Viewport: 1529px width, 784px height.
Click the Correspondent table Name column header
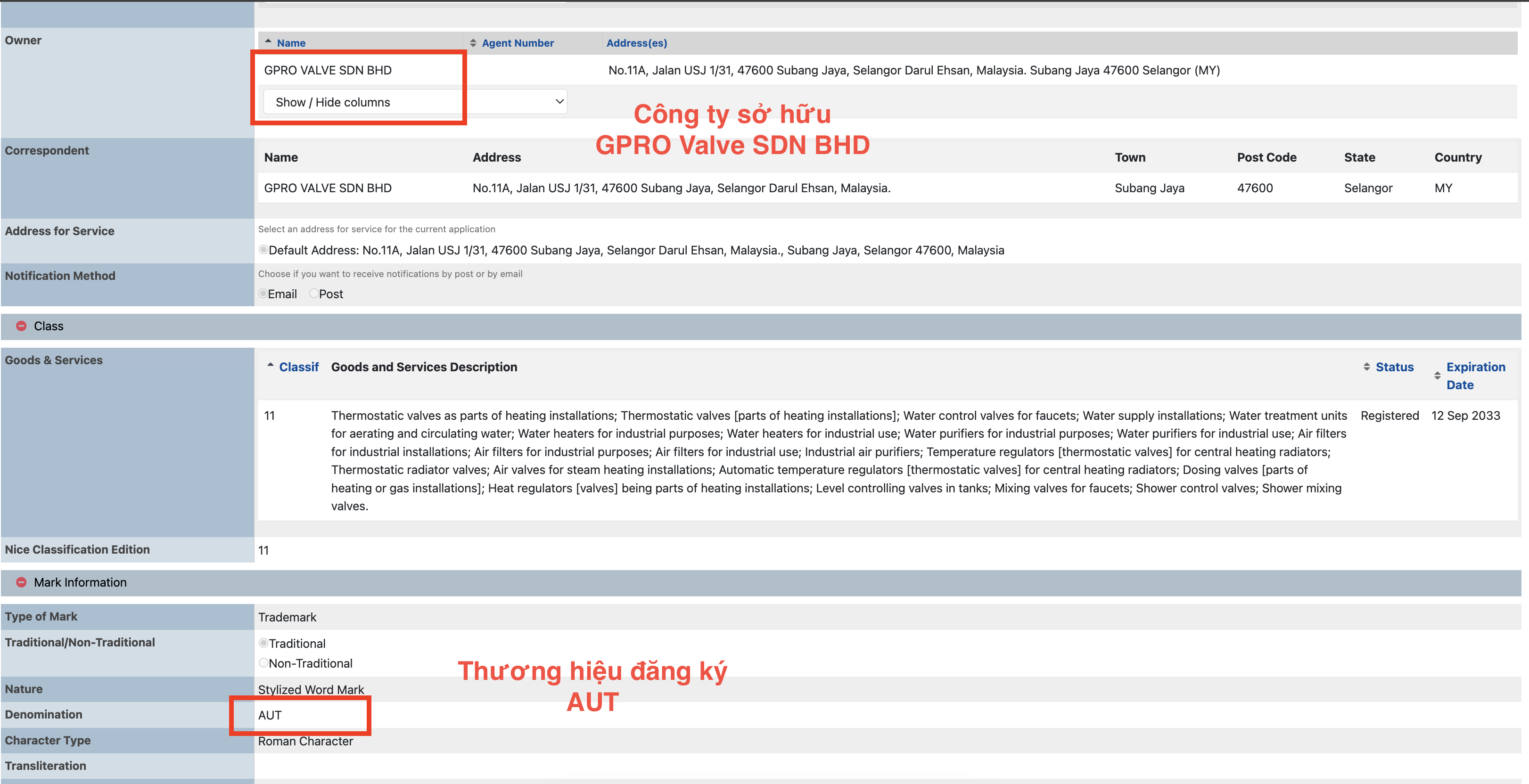[x=281, y=157]
